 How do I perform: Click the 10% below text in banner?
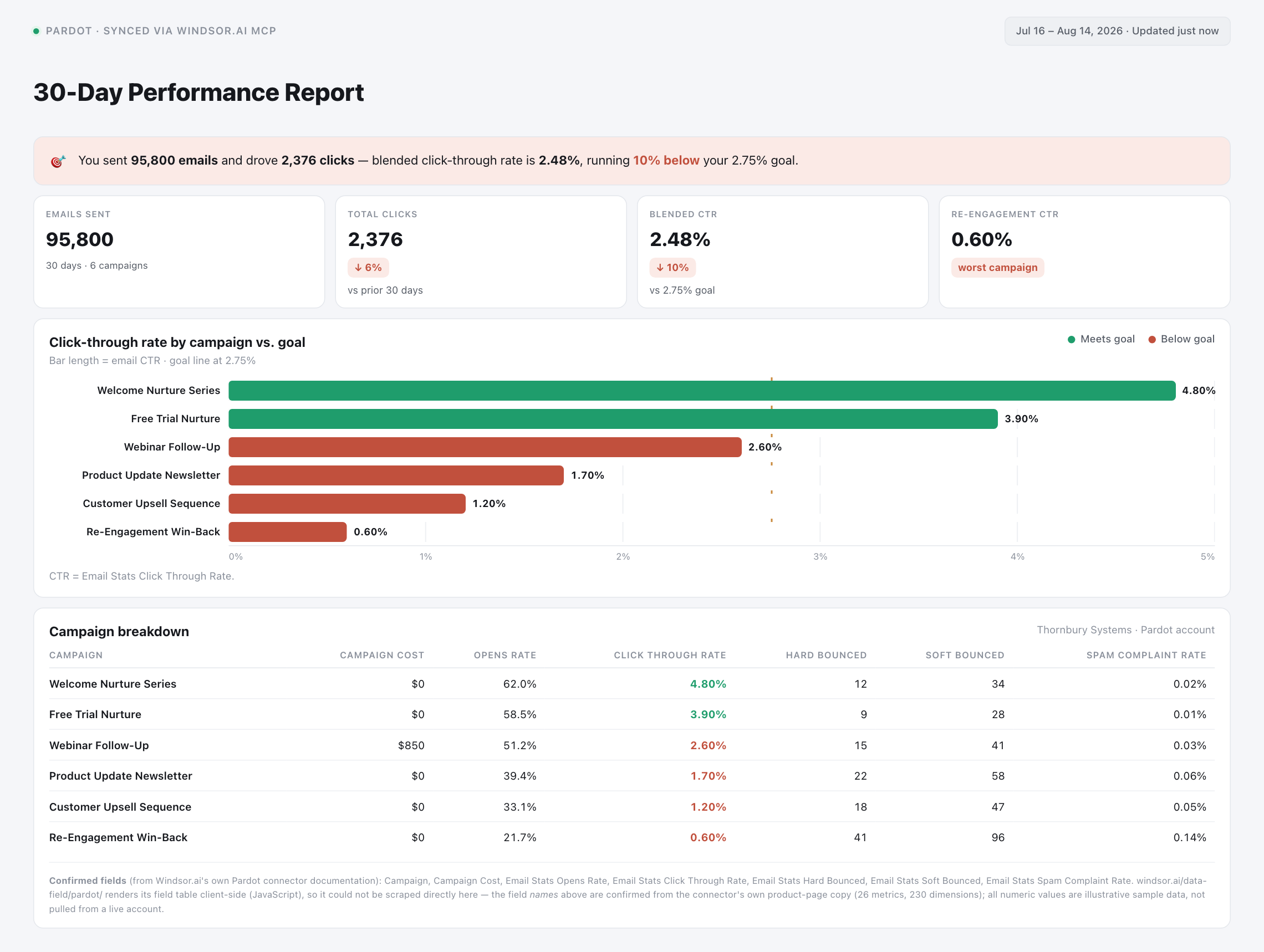coord(666,161)
